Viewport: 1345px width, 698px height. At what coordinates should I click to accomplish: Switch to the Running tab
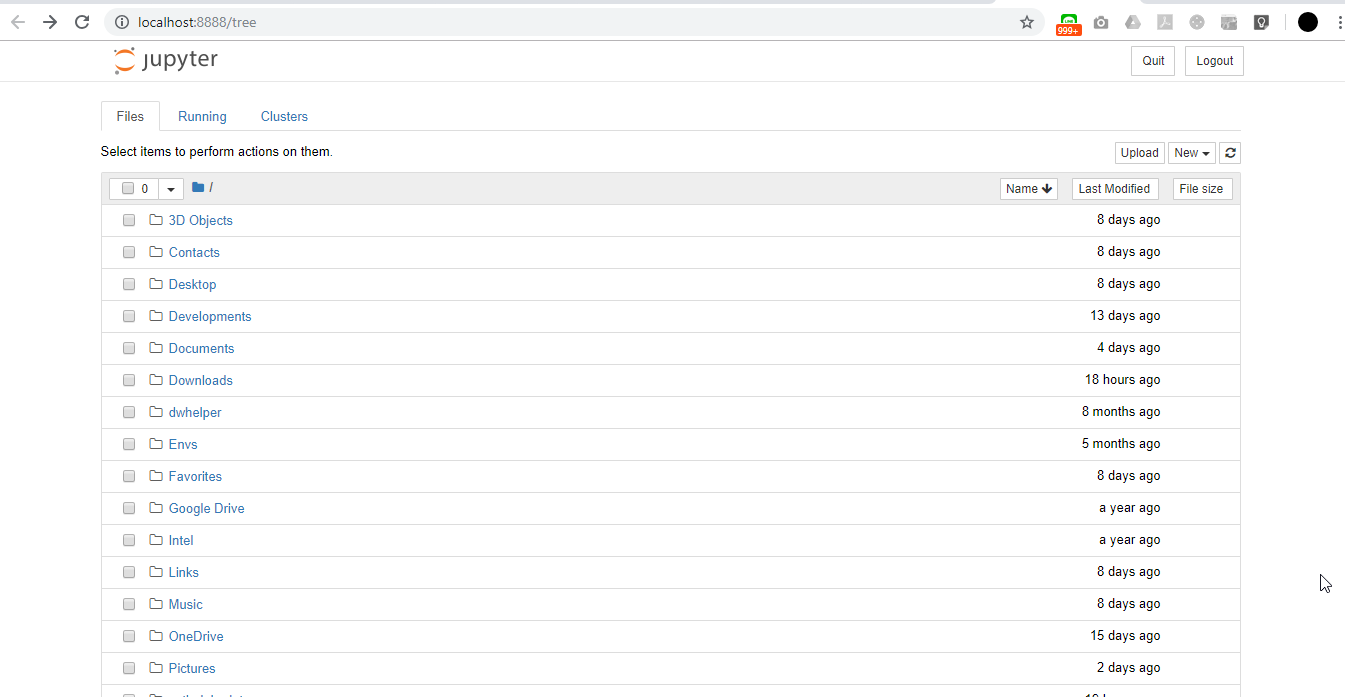pyautogui.click(x=202, y=116)
